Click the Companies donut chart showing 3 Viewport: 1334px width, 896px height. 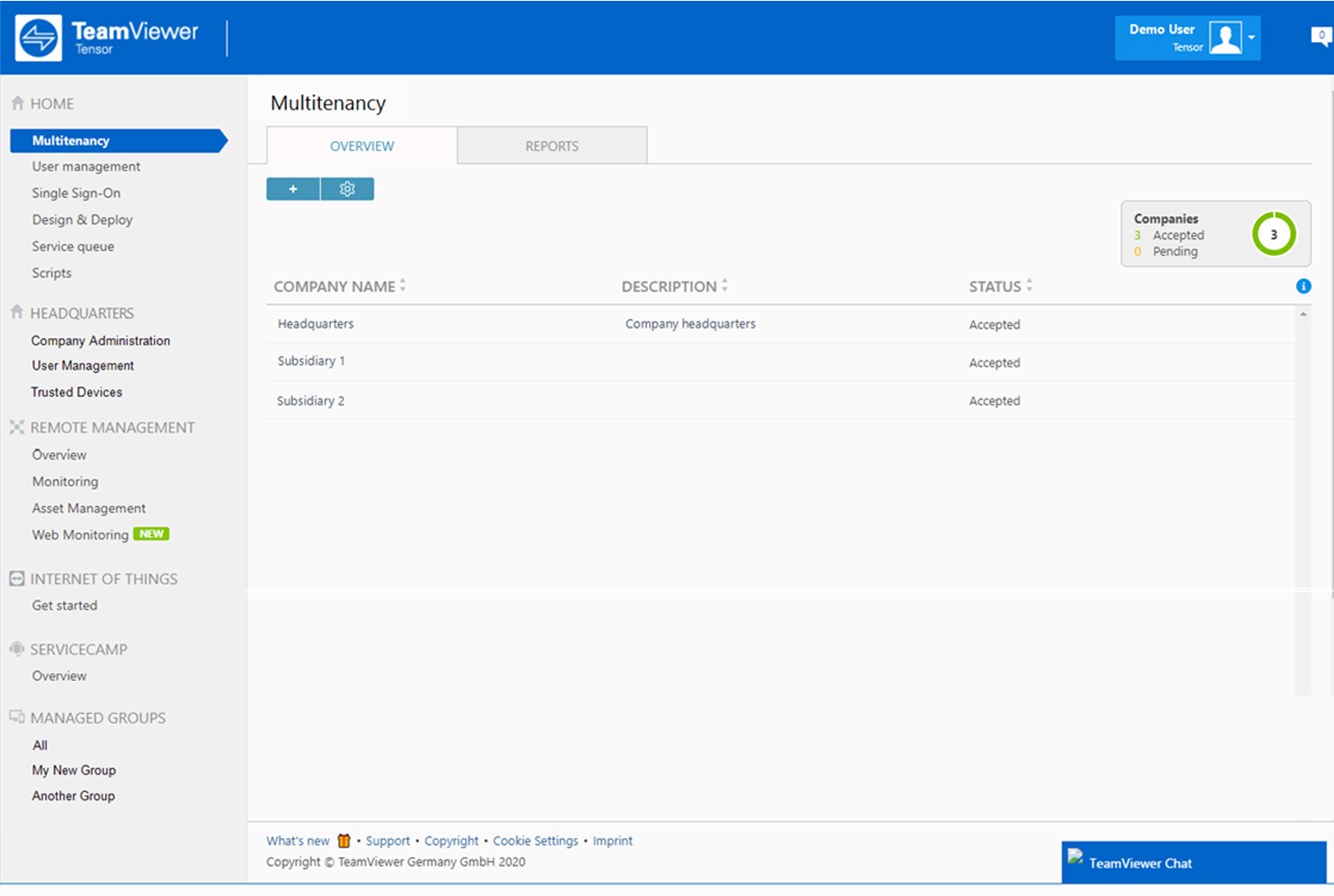point(1273,234)
